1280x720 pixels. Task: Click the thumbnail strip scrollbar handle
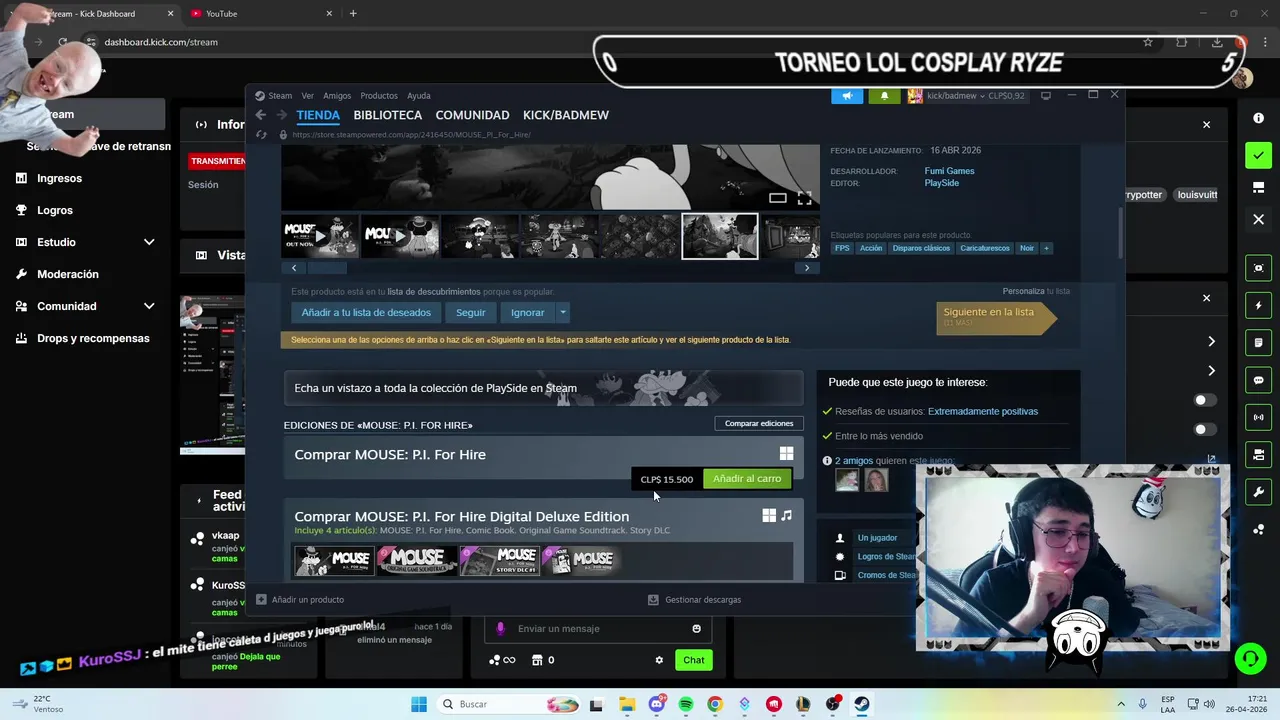click(327, 268)
